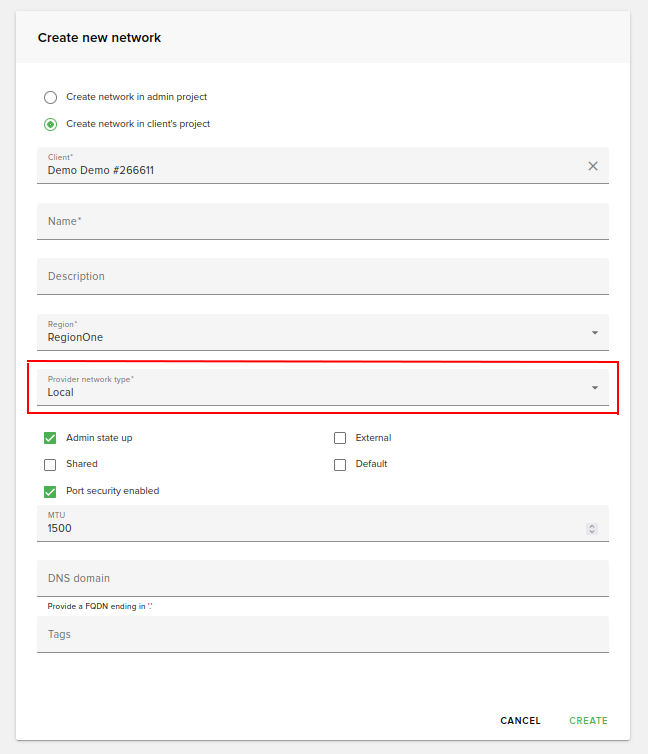Viewport: 648px width, 754px height.
Task: Focus the DNS domain input
Action: pos(322,578)
